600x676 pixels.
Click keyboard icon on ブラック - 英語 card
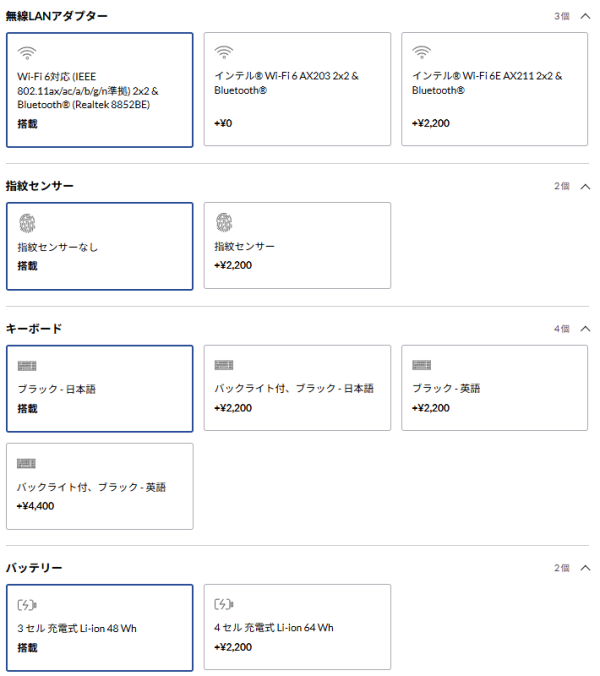click(421, 365)
